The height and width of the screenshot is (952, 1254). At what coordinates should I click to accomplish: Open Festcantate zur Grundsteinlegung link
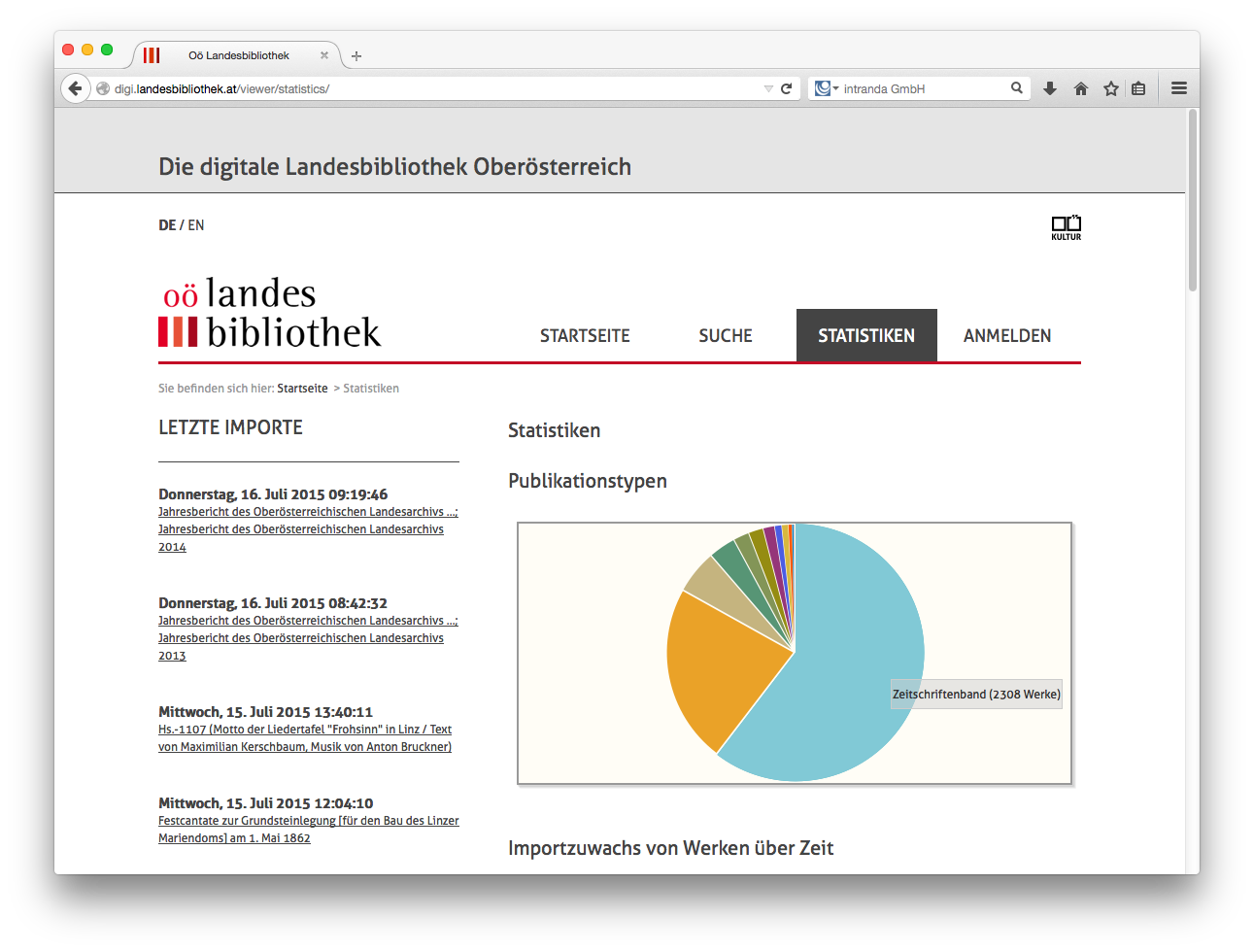(x=309, y=830)
